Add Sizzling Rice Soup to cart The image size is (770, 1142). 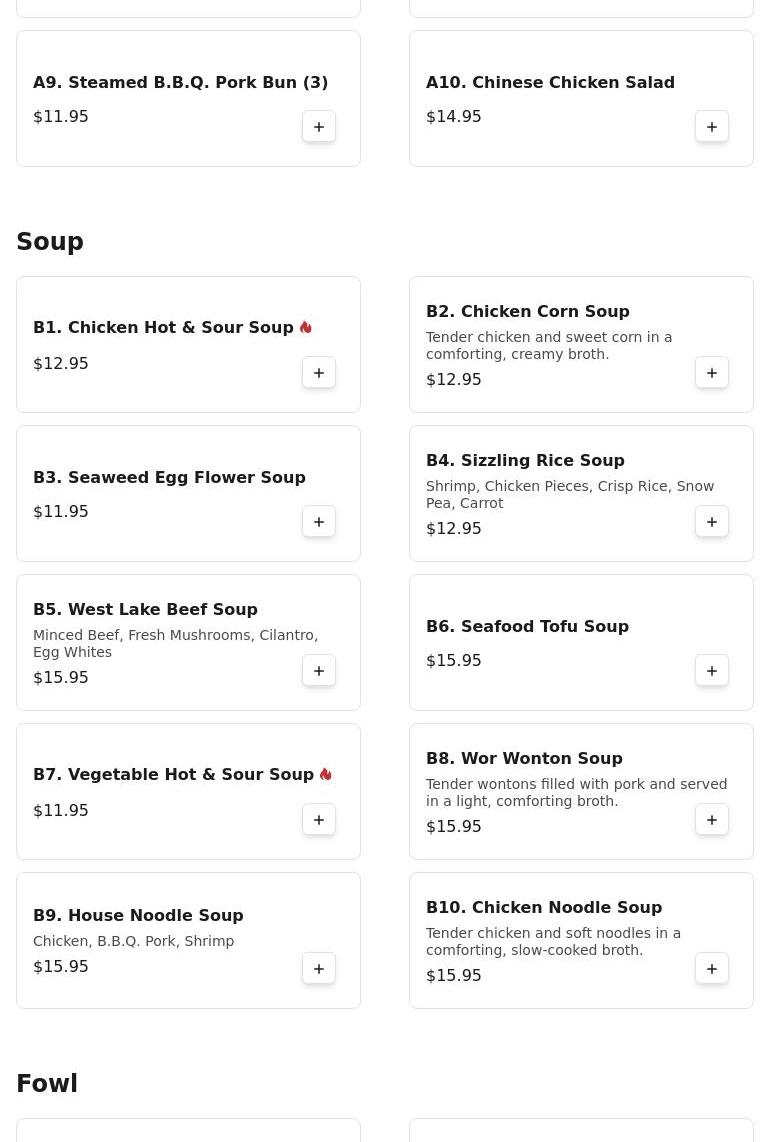tap(712, 522)
